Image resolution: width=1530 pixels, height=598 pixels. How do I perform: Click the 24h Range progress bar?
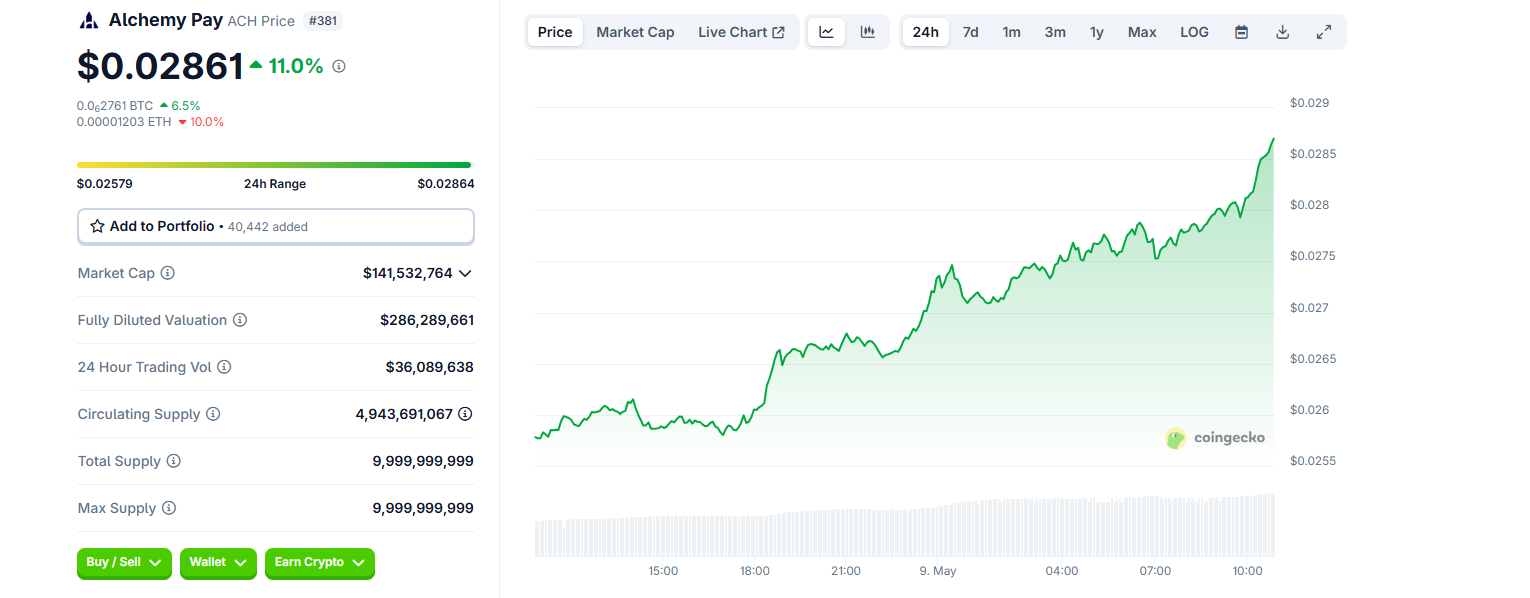point(274,165)
